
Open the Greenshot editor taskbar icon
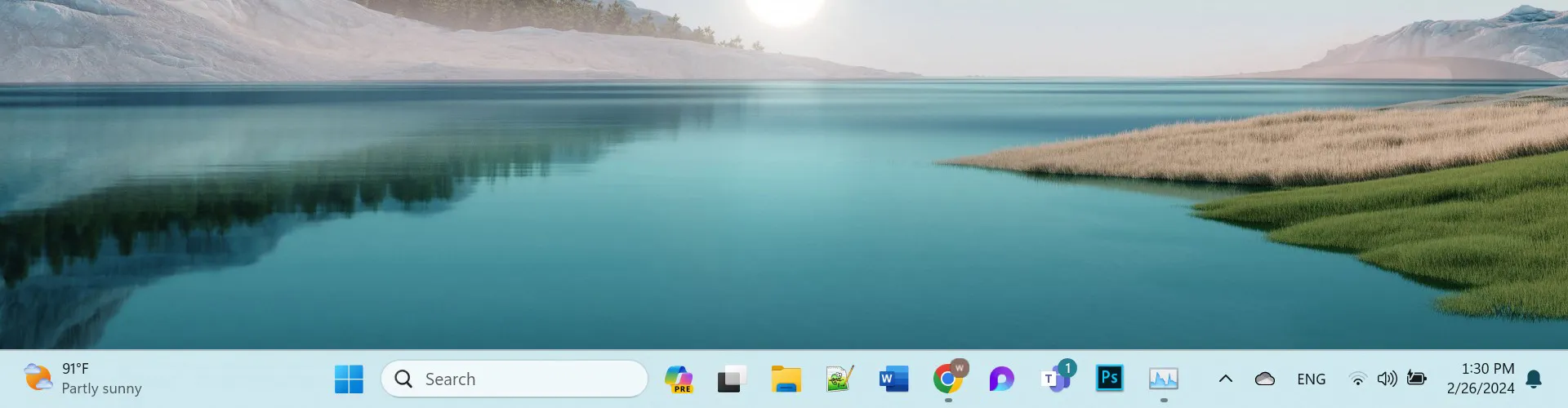click(840, 379)
